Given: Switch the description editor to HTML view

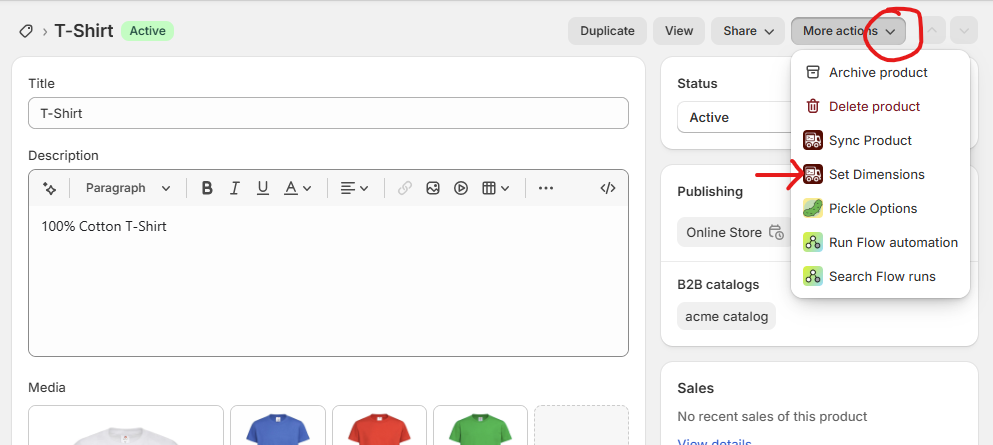Looking at the screenshot, I should coord(607,188).
